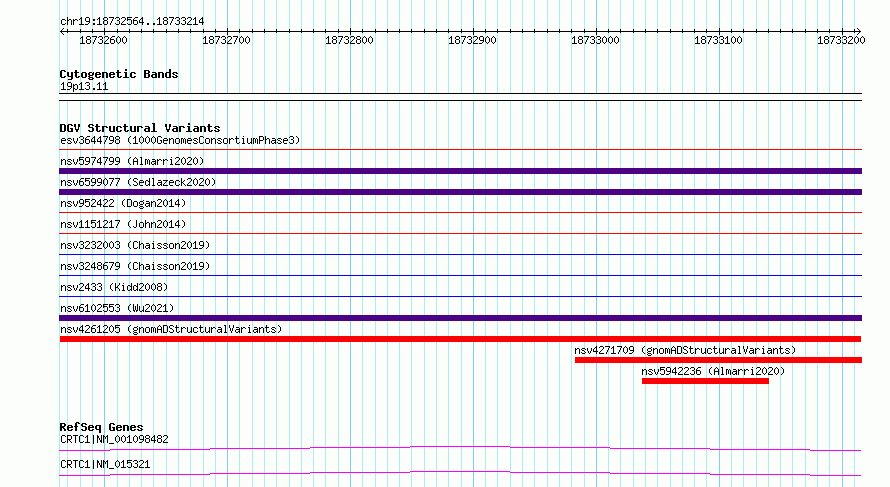Click ruler position label 18732600
890x487 pixels.
coord(103,40)
